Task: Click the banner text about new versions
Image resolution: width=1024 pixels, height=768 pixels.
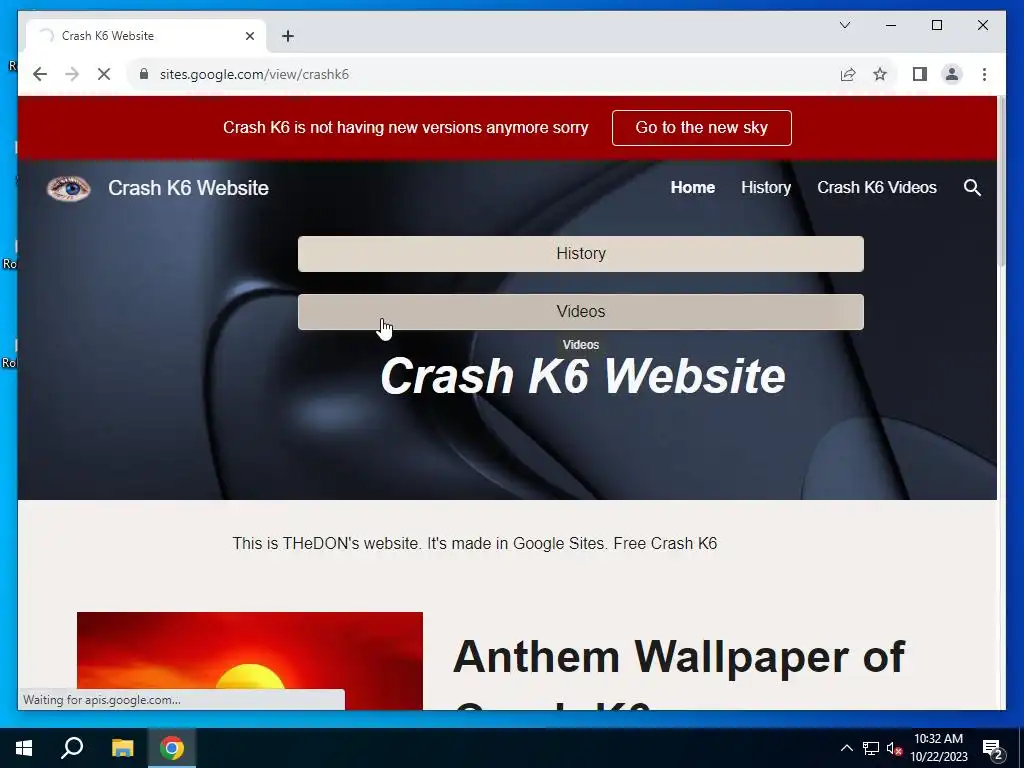Action: coord(406,127)
